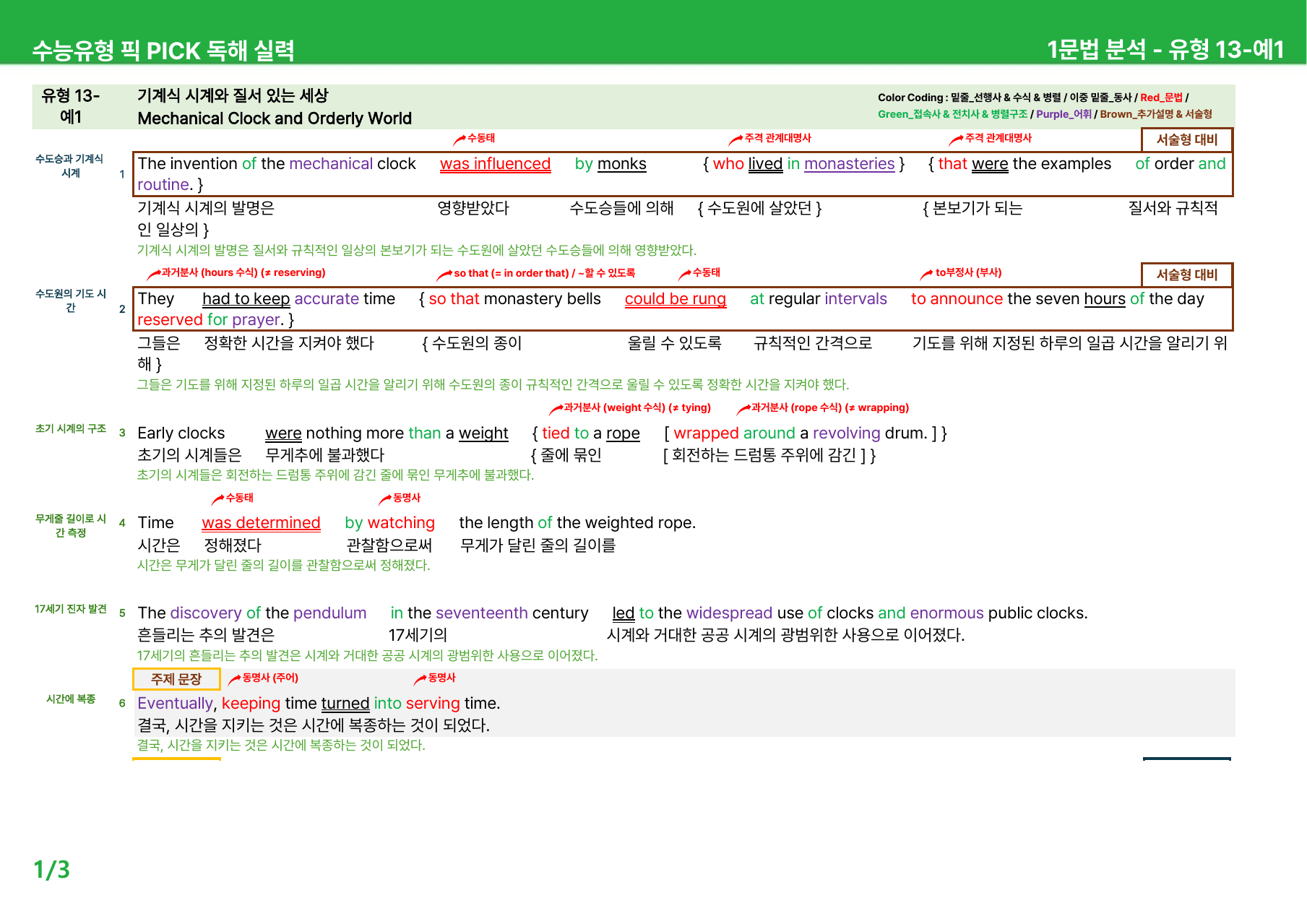This screenshot has height=924, width=1307.
Task: Click the Korean gloss '영향받았다'
Action: click(473, 208)
